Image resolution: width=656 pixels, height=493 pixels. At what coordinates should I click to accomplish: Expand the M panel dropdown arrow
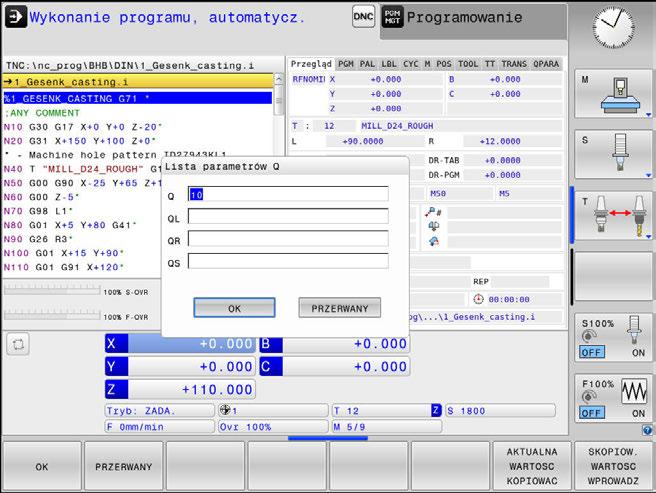click(648, 115)
